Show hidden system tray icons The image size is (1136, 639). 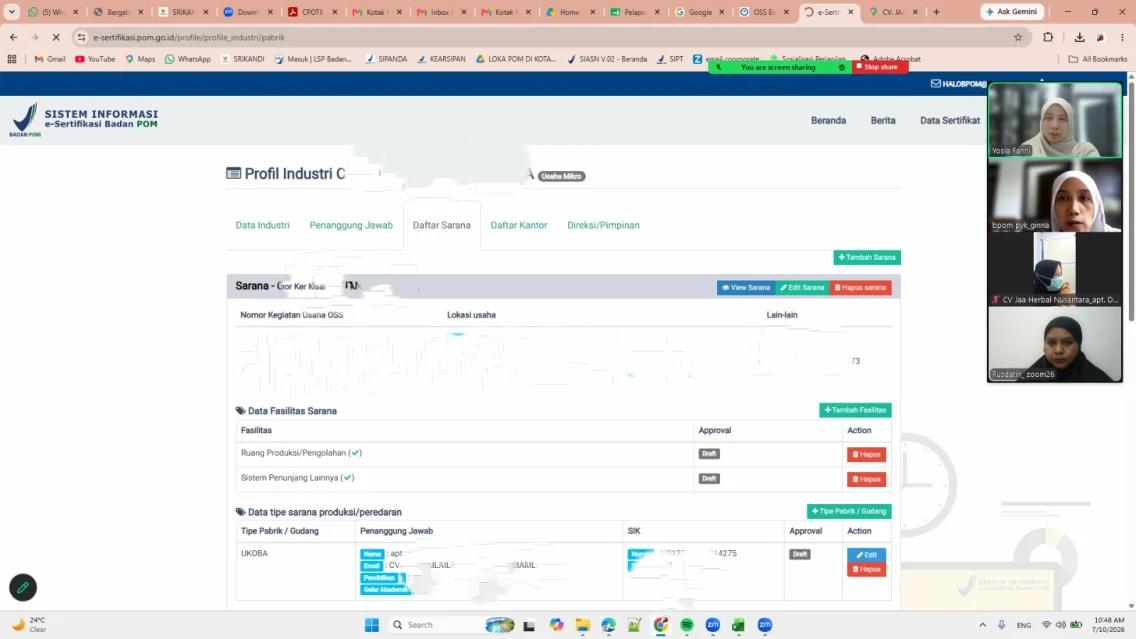pyautogui.click(x=982, y=625)
